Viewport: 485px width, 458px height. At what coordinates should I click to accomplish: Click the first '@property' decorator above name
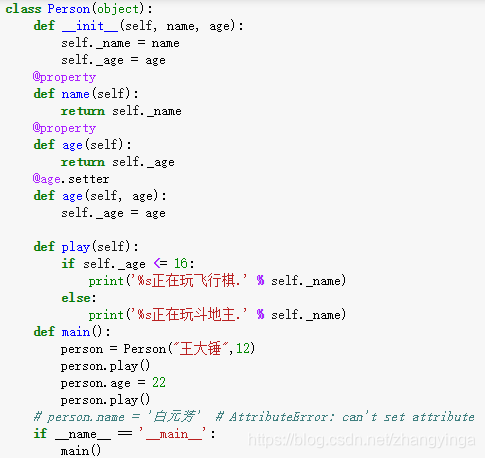pos(65,77)
